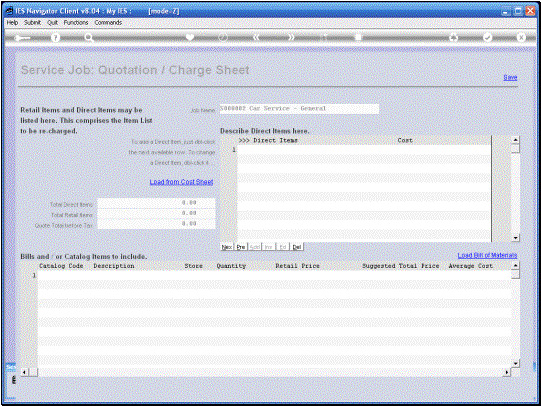The image size is (541, 406).
Task: Click the checkmark submit icon in toolbar
Action: [487, 37]
